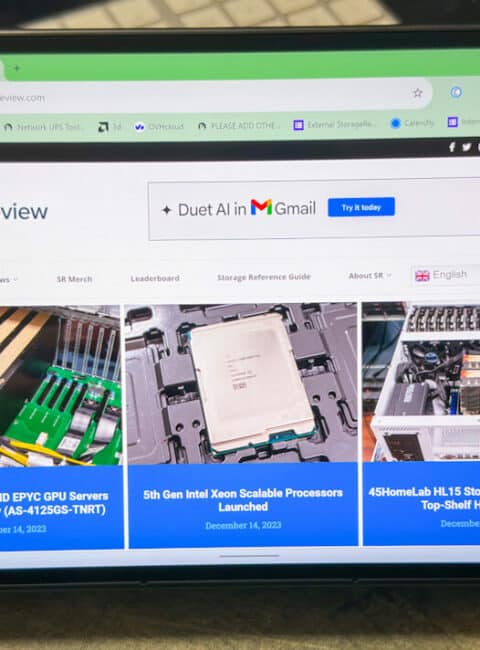The image size is (480, 650).
Task: Open a new browser tab with plus icon
Action: click(x=17, y=68)
